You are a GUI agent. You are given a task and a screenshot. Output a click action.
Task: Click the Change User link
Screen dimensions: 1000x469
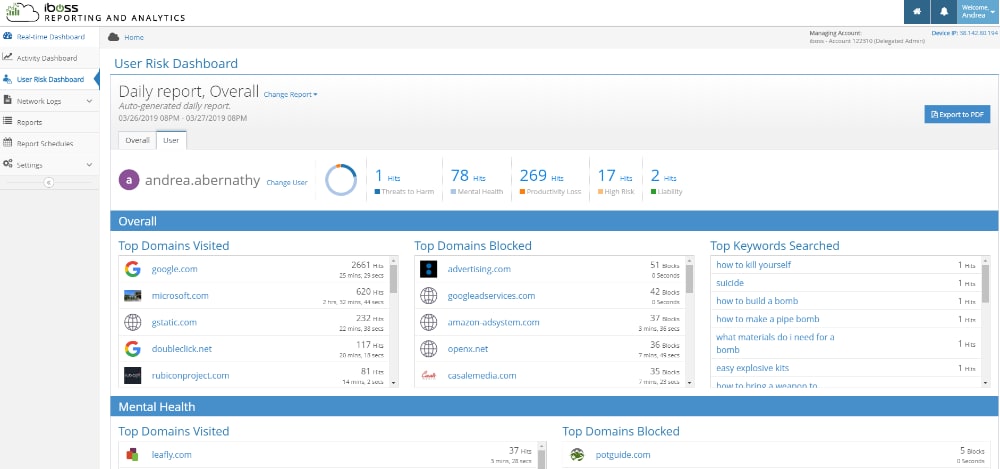pyautogui.click(x=286, y=182)
